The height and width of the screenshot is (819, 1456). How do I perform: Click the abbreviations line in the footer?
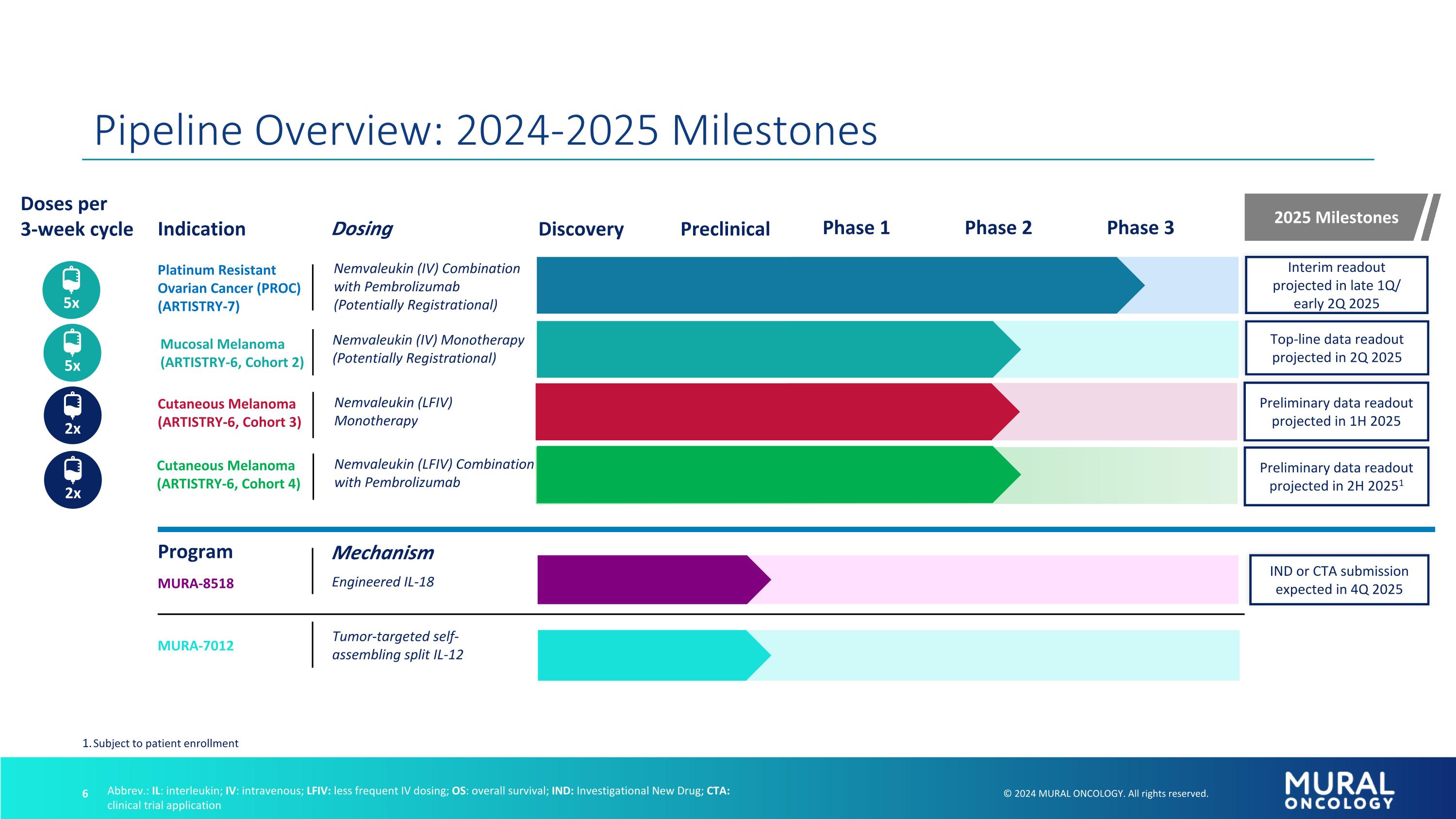coord(419,798)
